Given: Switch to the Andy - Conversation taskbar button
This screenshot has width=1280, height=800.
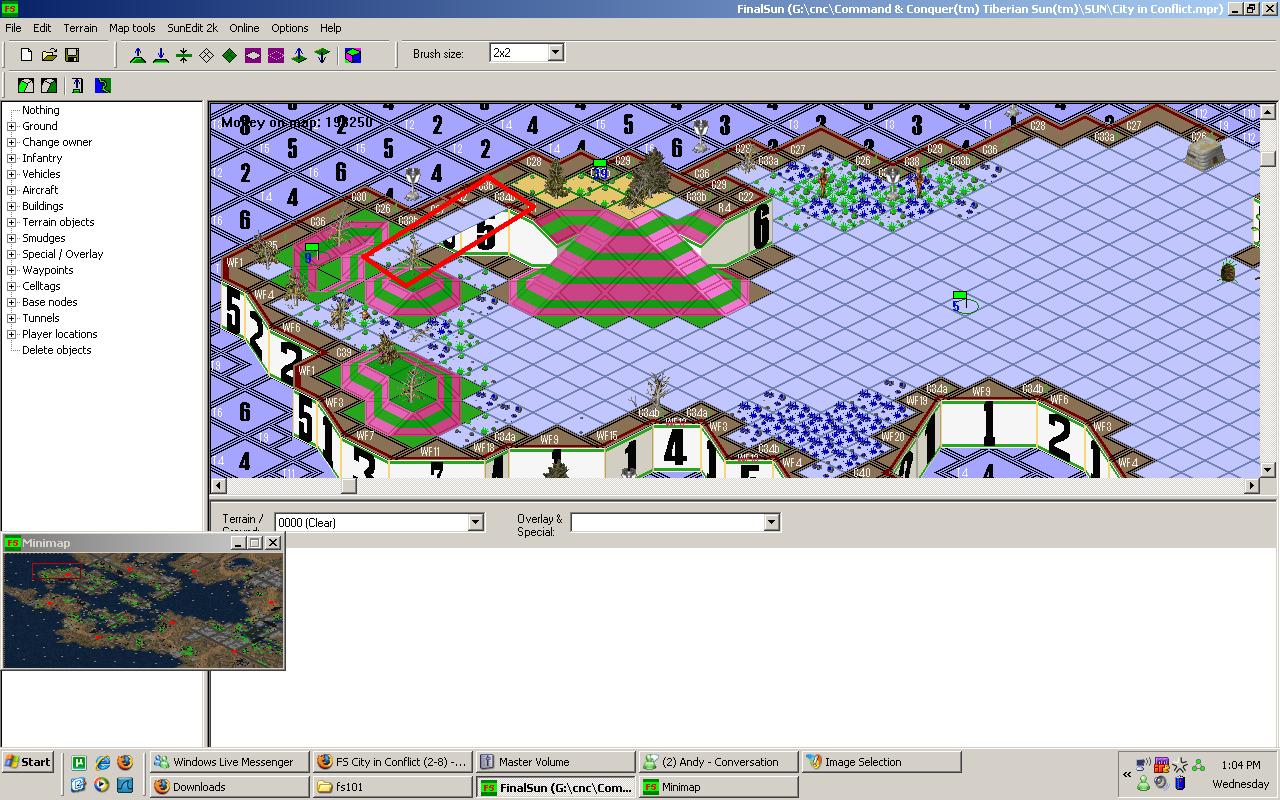Looking at the screenshot, I should [718, 762].
